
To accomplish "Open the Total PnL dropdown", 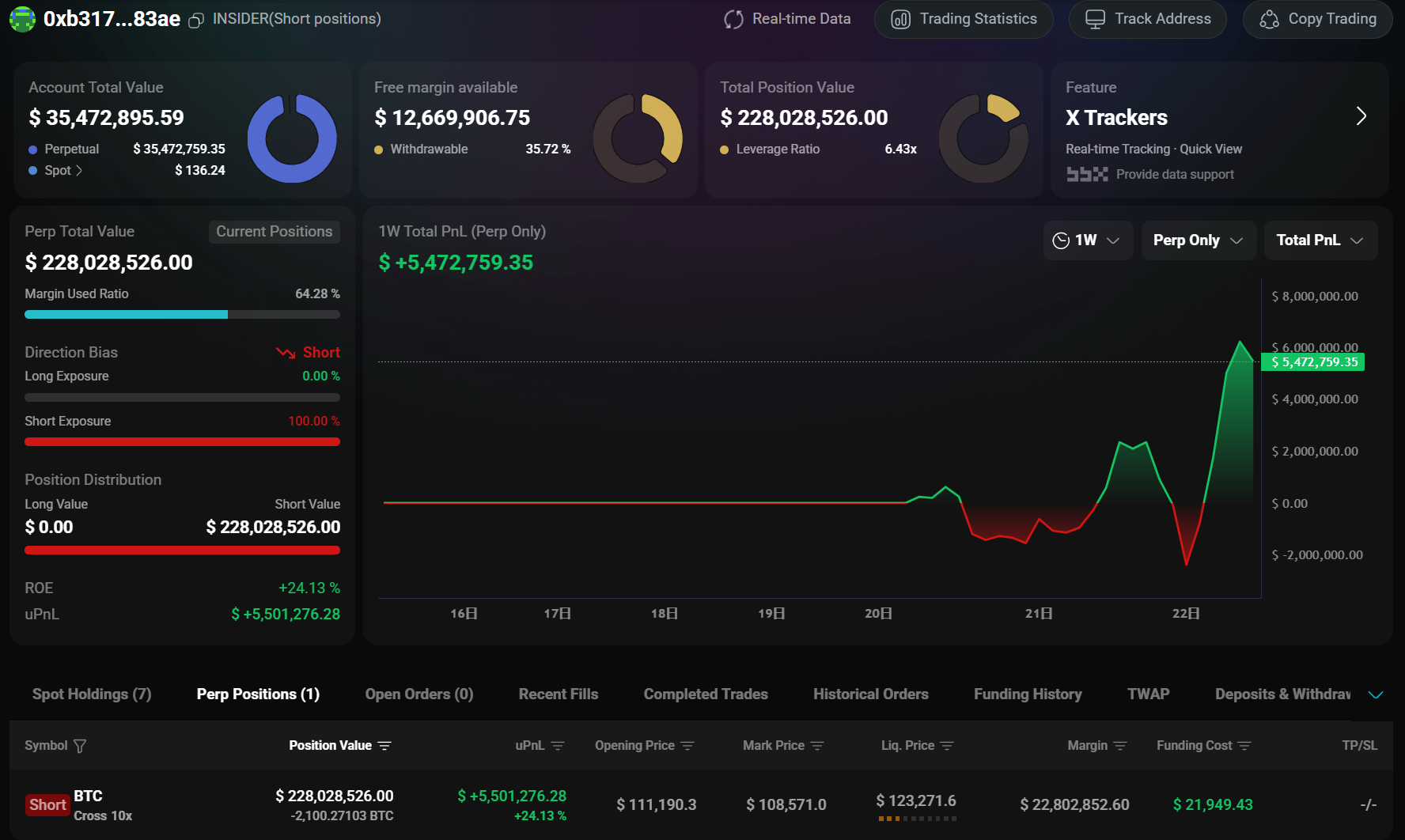I will coord(1319,240).
